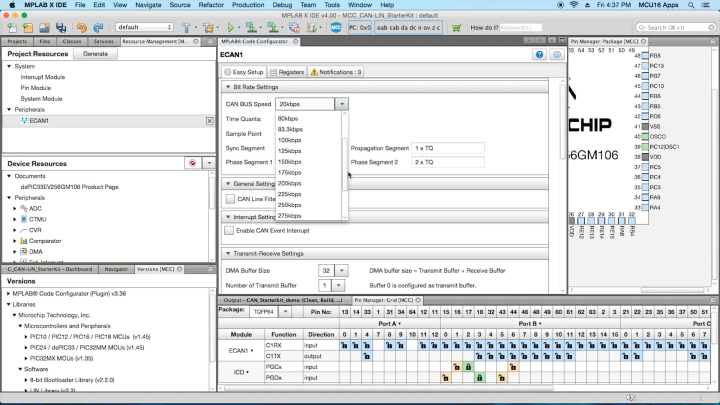The height and width of the screenshot is (405, 720).
Task: Click the Run Project play icon
Action: pos(230,27)
